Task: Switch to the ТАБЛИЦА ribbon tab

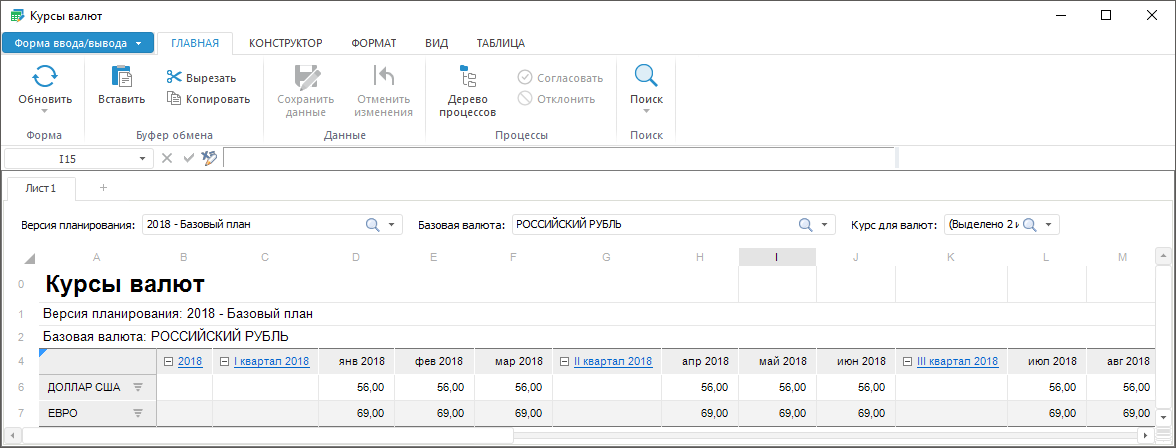Action: (x=500, y=43)
